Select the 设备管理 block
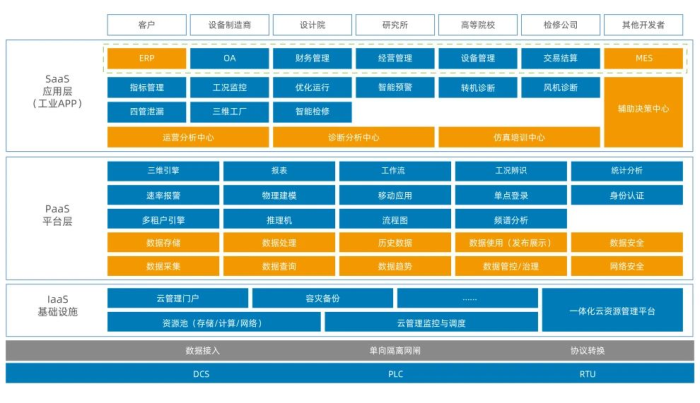The width and height of the screenshot is (700, 403). coord(477,59)
